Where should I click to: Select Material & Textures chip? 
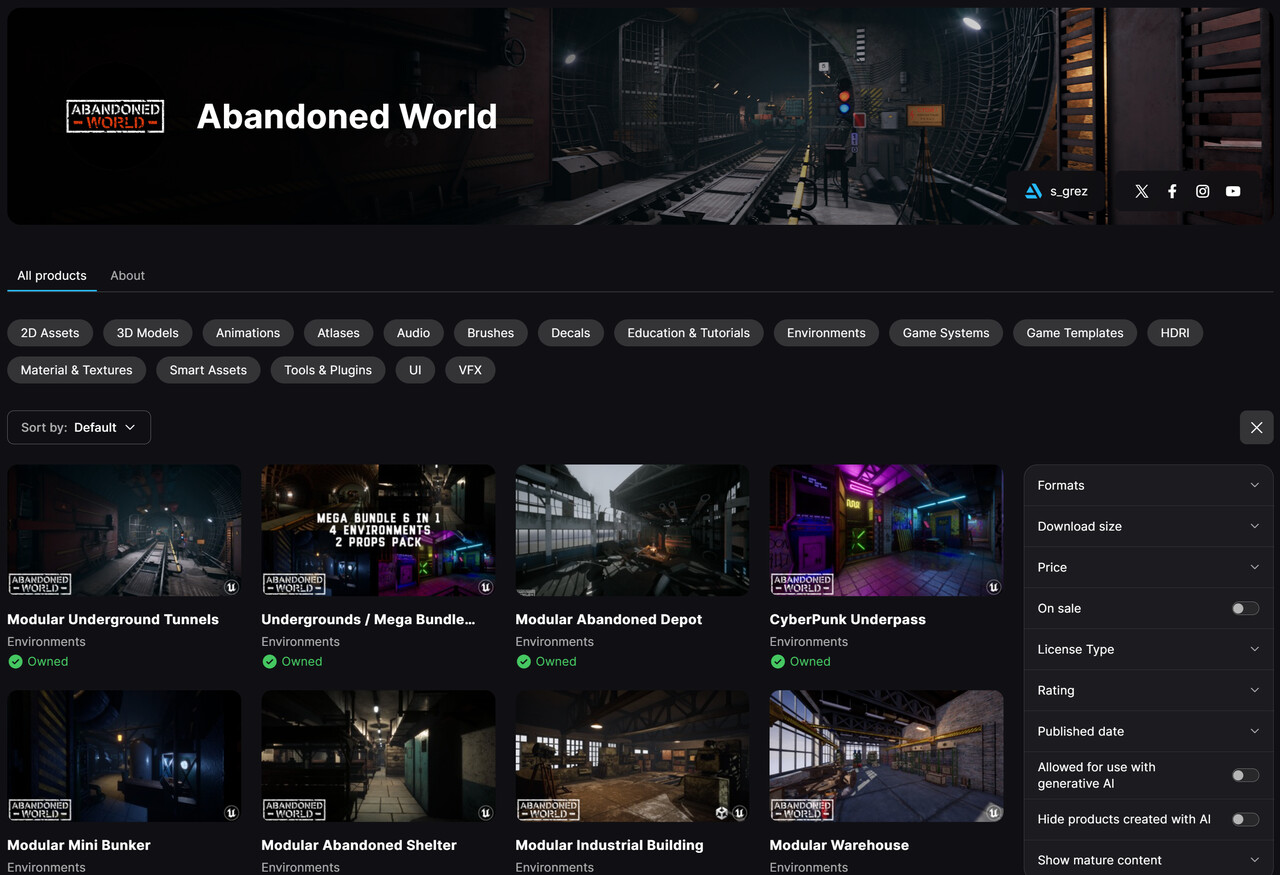pos(77,370)
